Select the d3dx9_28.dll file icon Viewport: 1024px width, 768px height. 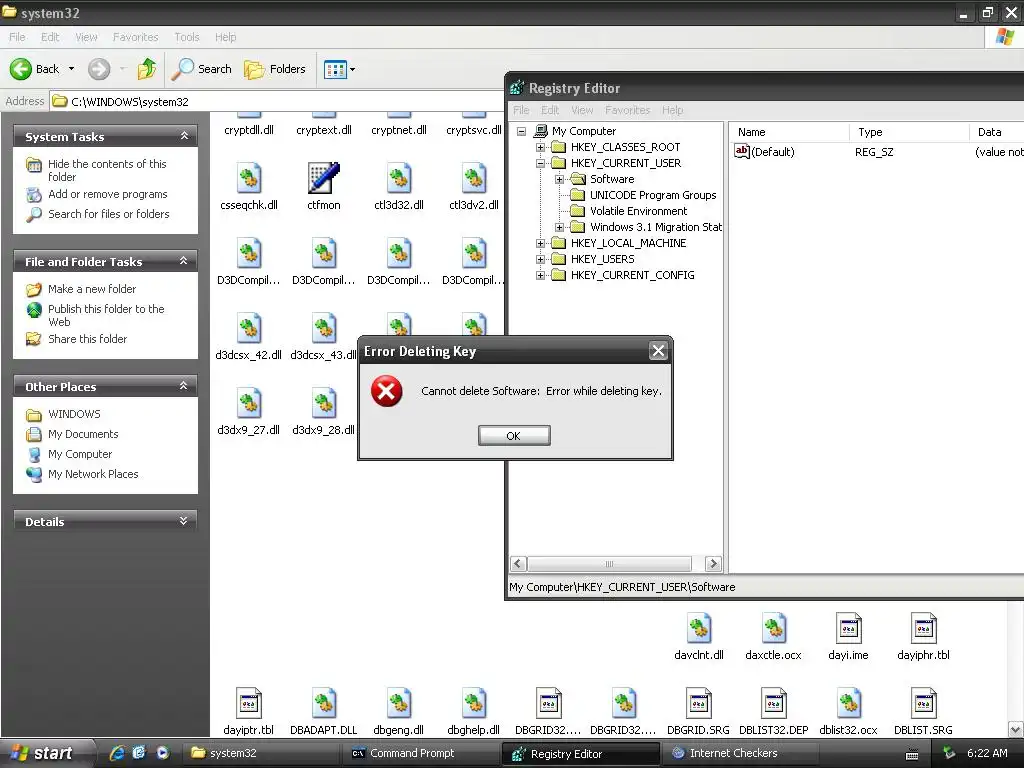click(324, 404)
